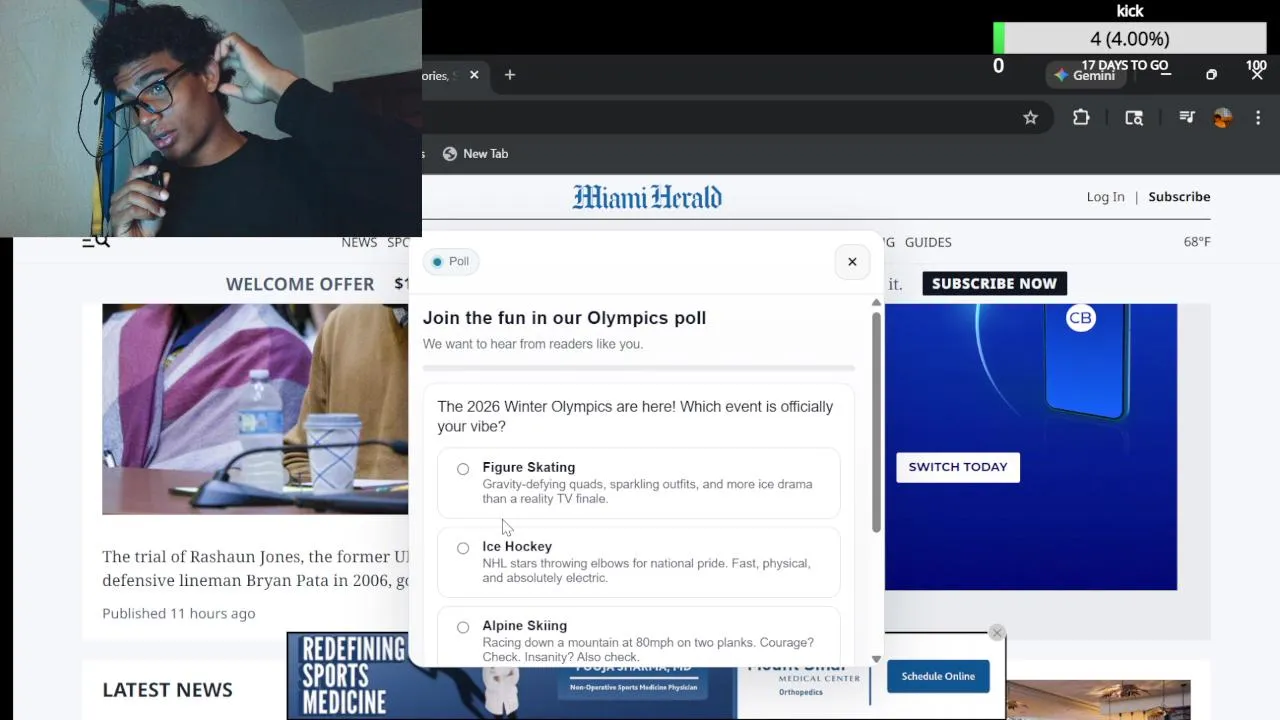View the 68°F weather indicator
Viewport: 1280px width, 720px height.
(x=1197, y=242)
